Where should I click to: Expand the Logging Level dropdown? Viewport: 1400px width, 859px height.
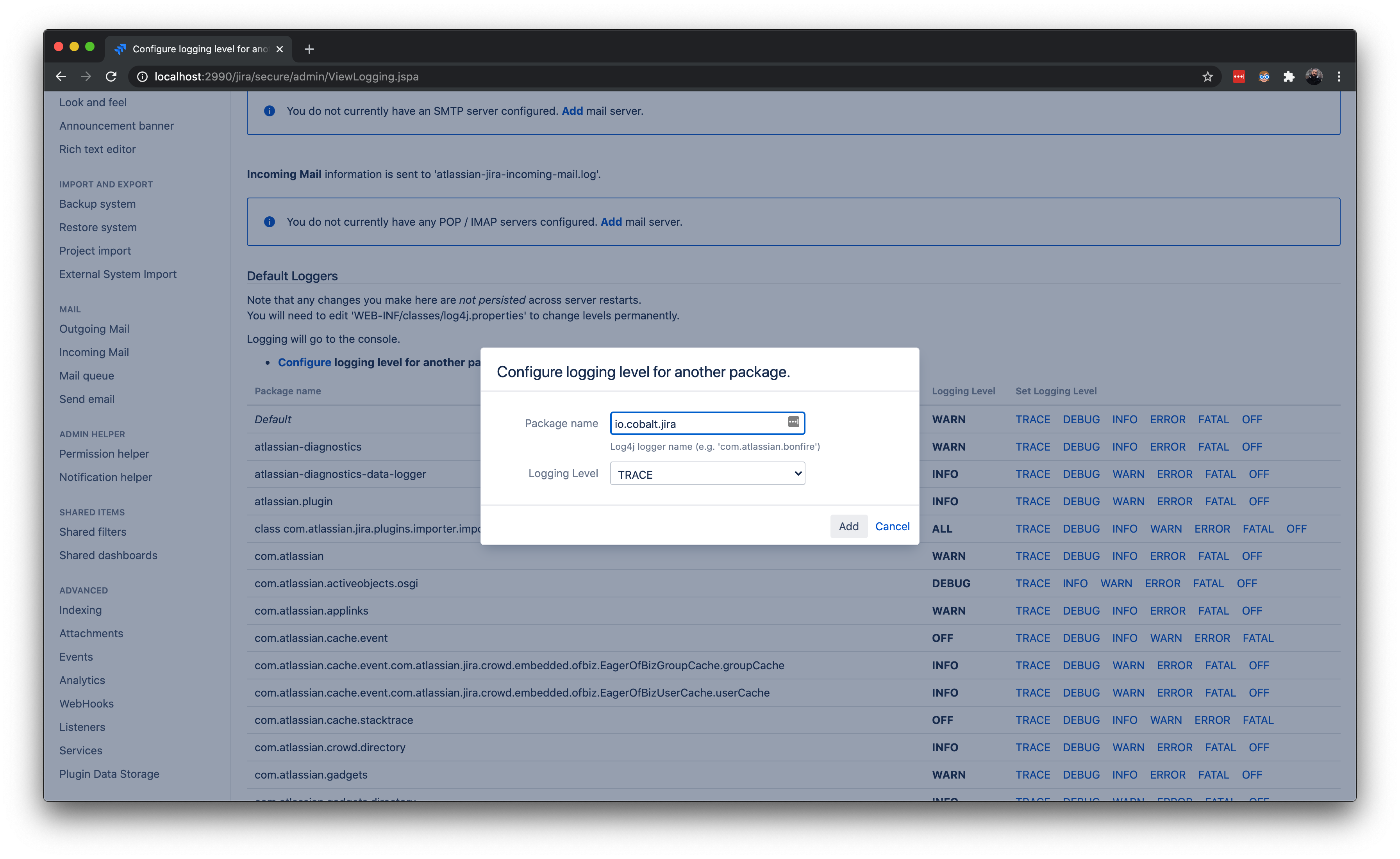click(707, 474)
